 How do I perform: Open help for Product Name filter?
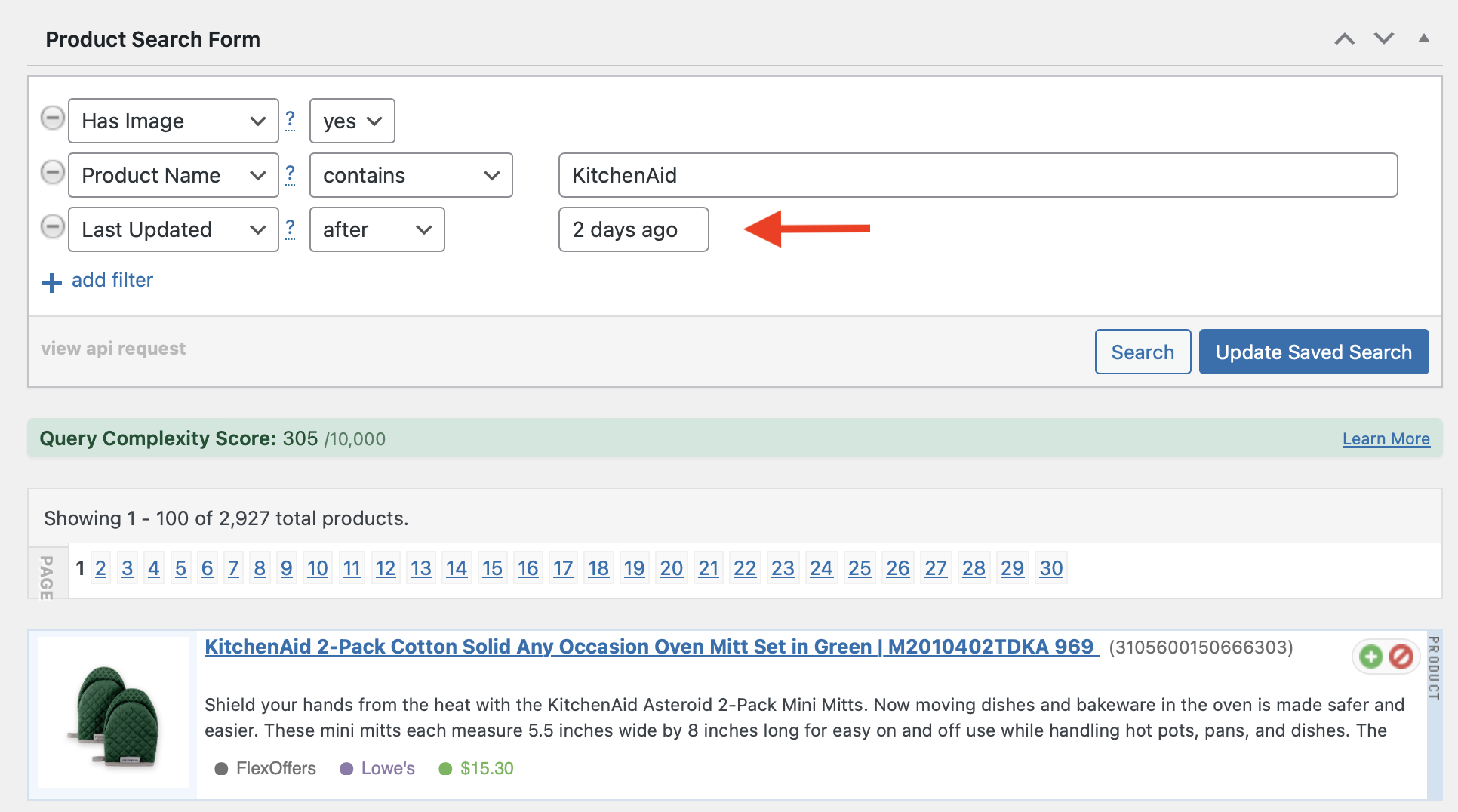coord(290,174)
